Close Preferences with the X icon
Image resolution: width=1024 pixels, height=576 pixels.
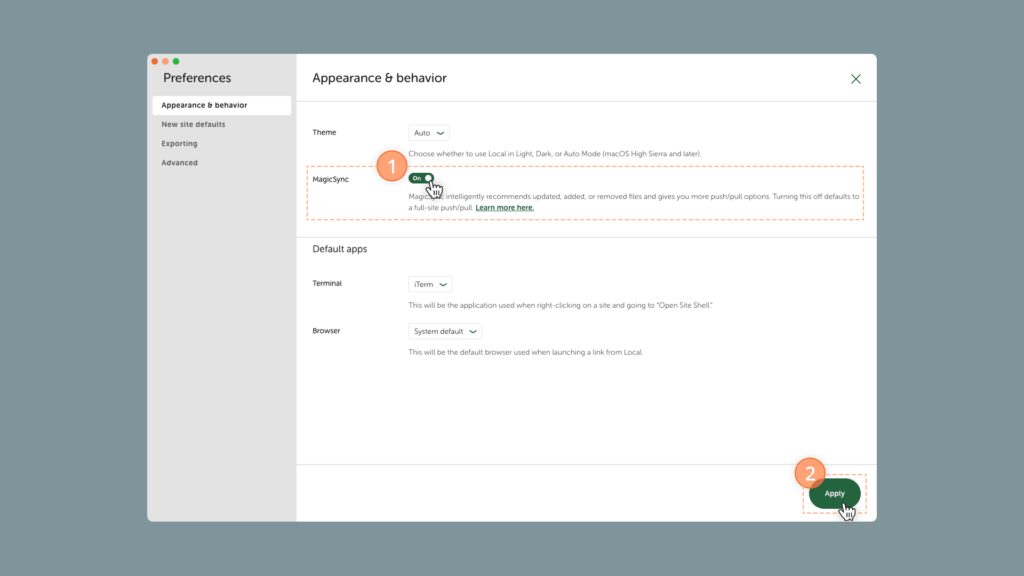(856, 78)
